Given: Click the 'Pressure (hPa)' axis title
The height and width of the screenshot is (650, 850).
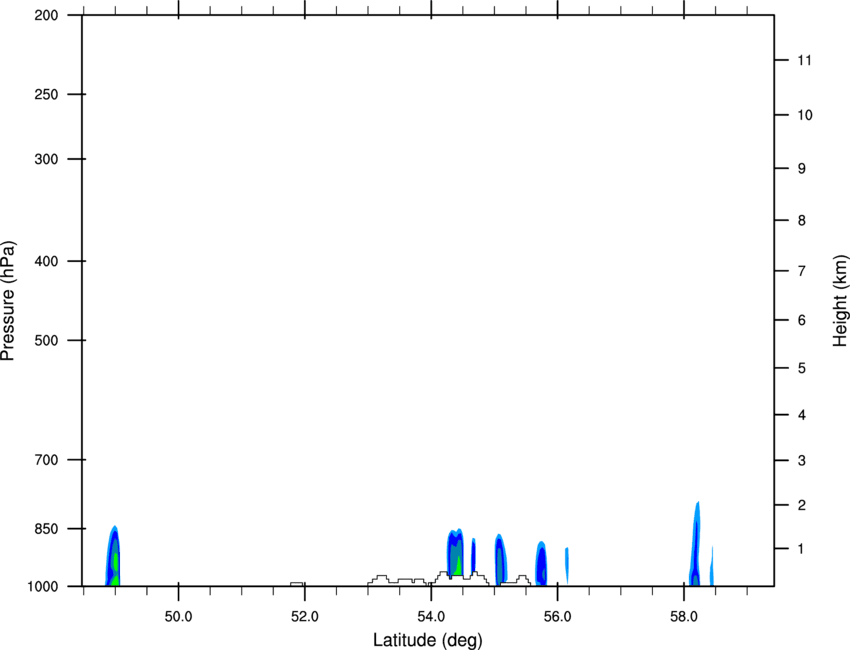Looking at the screenshot, I should point(8,301).
